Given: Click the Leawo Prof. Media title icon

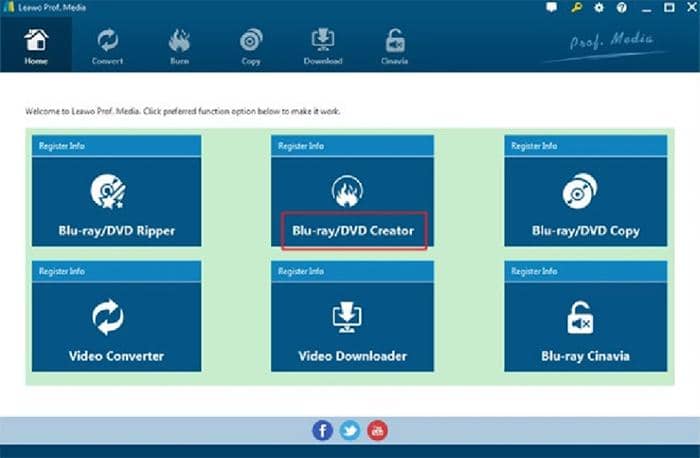Looking at the screenshot, I should point(8,7).
